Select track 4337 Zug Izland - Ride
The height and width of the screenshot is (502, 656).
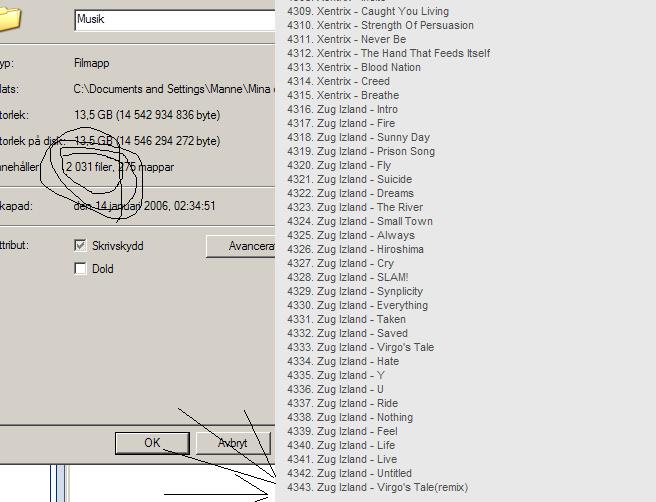(343, 403)
